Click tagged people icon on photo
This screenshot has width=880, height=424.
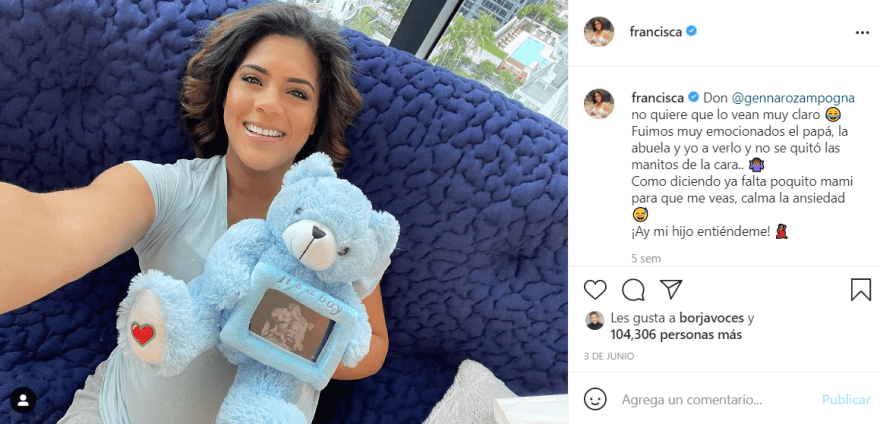click(x=23, y=400)
